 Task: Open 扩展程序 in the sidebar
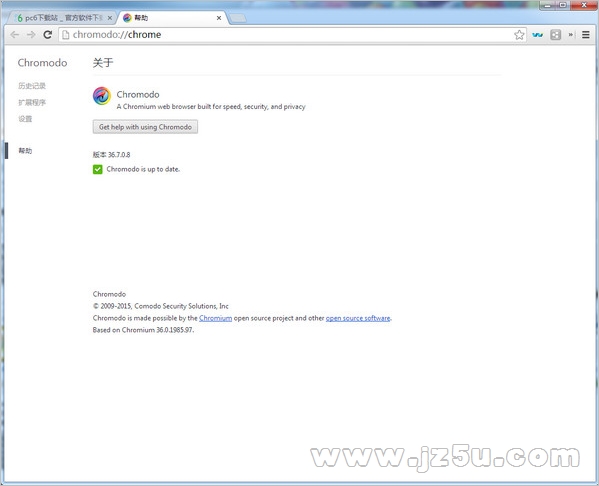pos(32,102)
